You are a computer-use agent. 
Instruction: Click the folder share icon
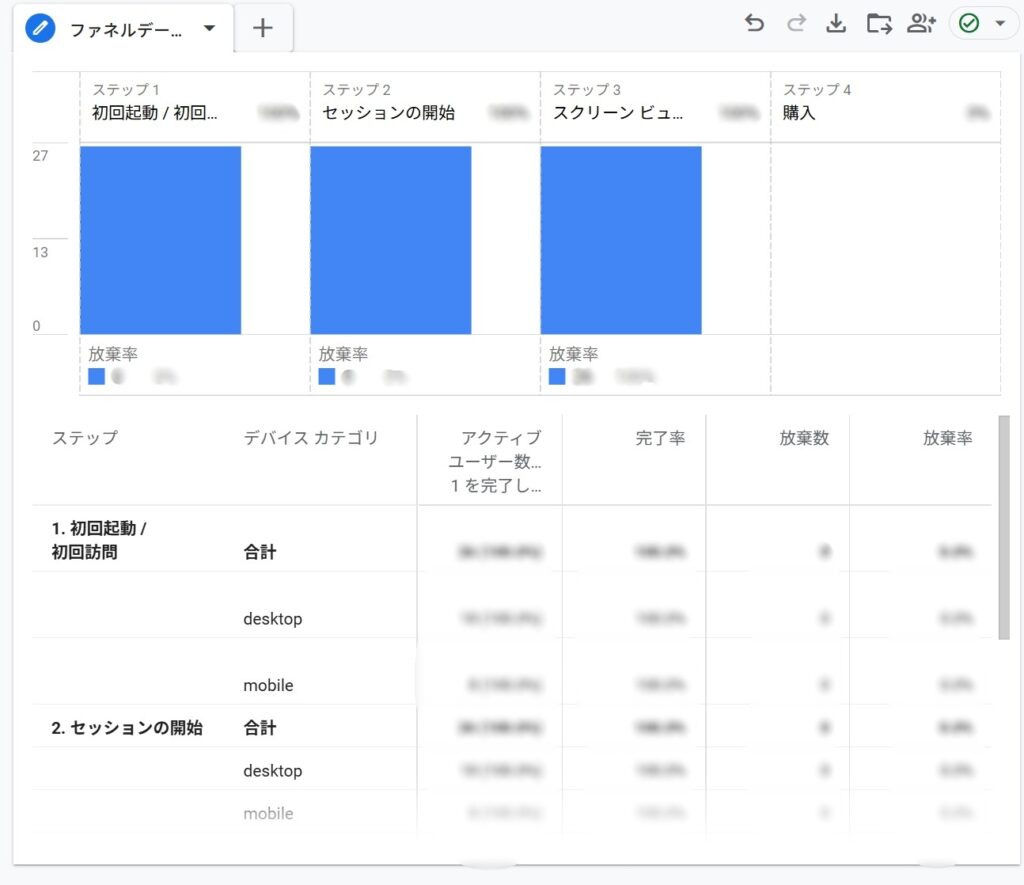pyautogui.click(x=879, y=24)
